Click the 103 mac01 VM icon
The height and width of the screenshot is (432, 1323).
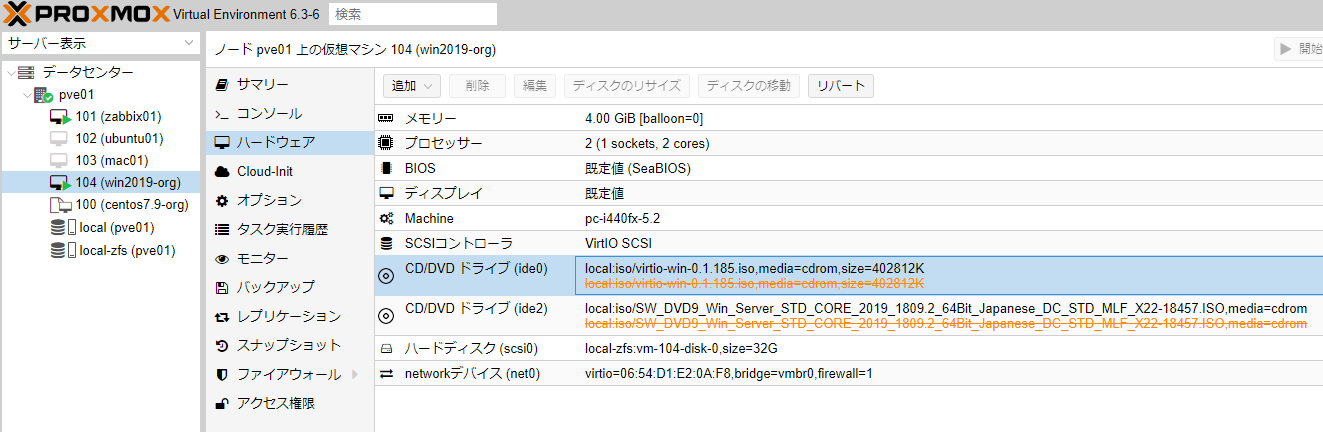pos(59,161)
